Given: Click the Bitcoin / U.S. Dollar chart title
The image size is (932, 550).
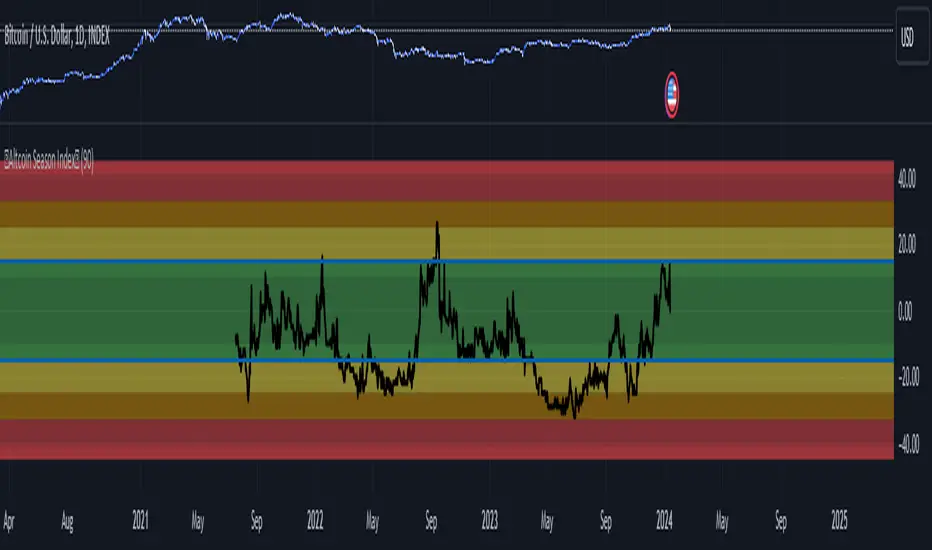Looking at the screenshot, I should pos(57,37).
